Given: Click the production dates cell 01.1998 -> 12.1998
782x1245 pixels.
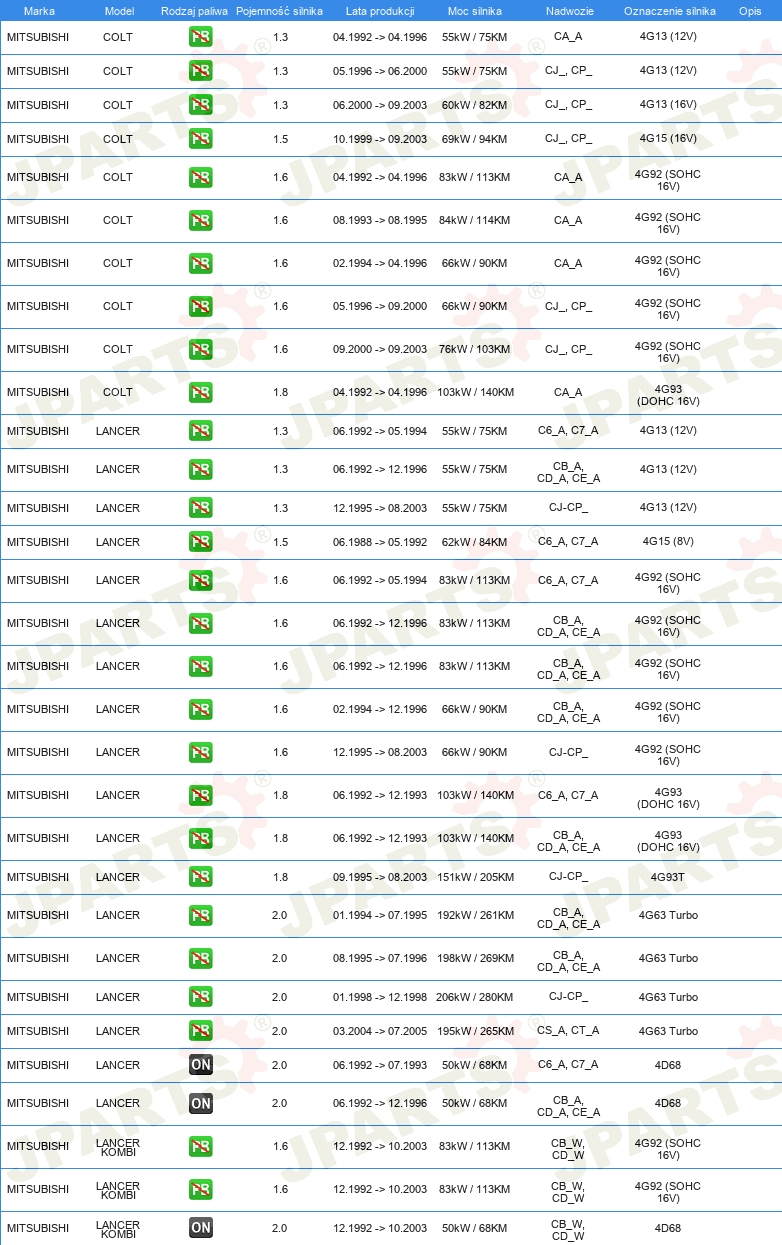Looking at the screenshot, I should click(x=380, y=997).
